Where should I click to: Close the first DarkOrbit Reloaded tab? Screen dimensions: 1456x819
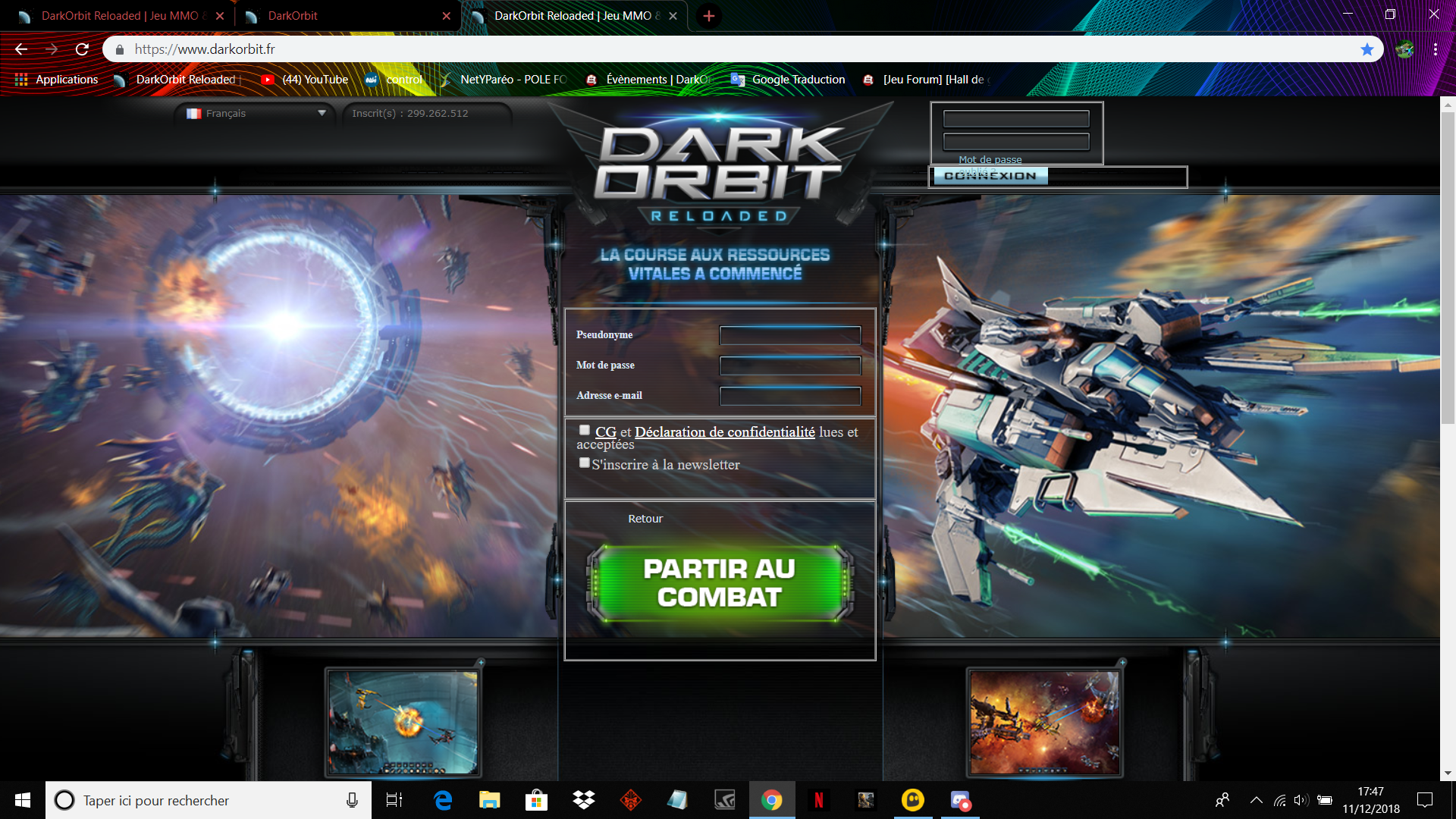click(x=220, y=16)
